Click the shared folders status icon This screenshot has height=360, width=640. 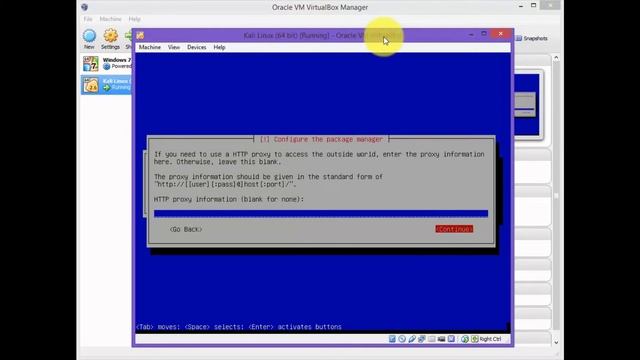431,339
